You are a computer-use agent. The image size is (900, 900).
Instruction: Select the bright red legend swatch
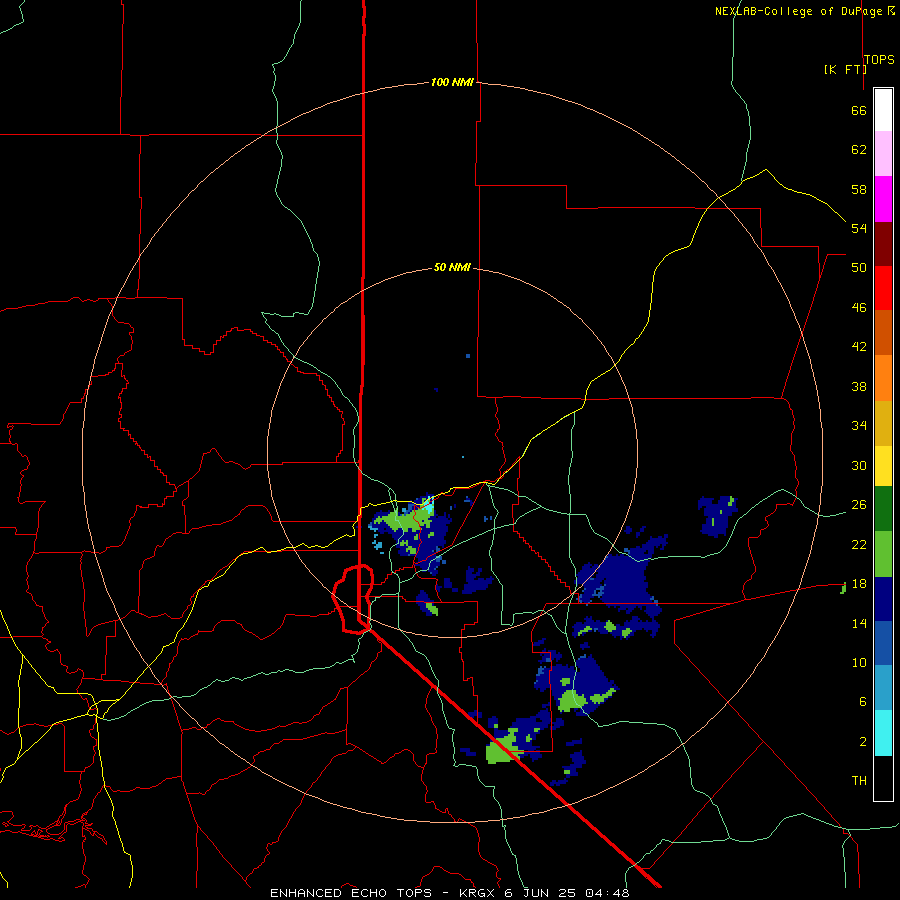point(883,288)
